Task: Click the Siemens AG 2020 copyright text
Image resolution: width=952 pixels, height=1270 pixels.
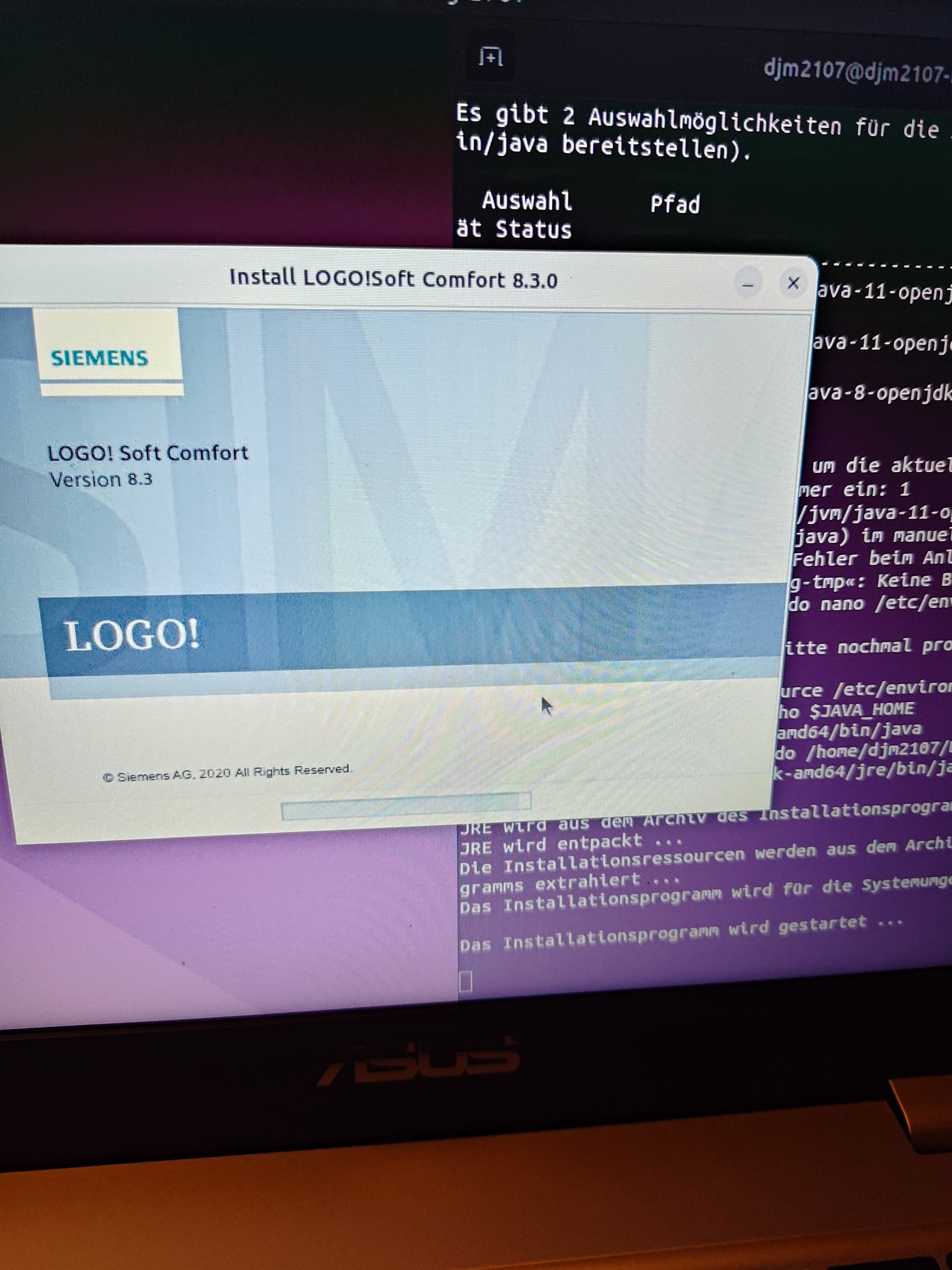Action: [227, 773]
